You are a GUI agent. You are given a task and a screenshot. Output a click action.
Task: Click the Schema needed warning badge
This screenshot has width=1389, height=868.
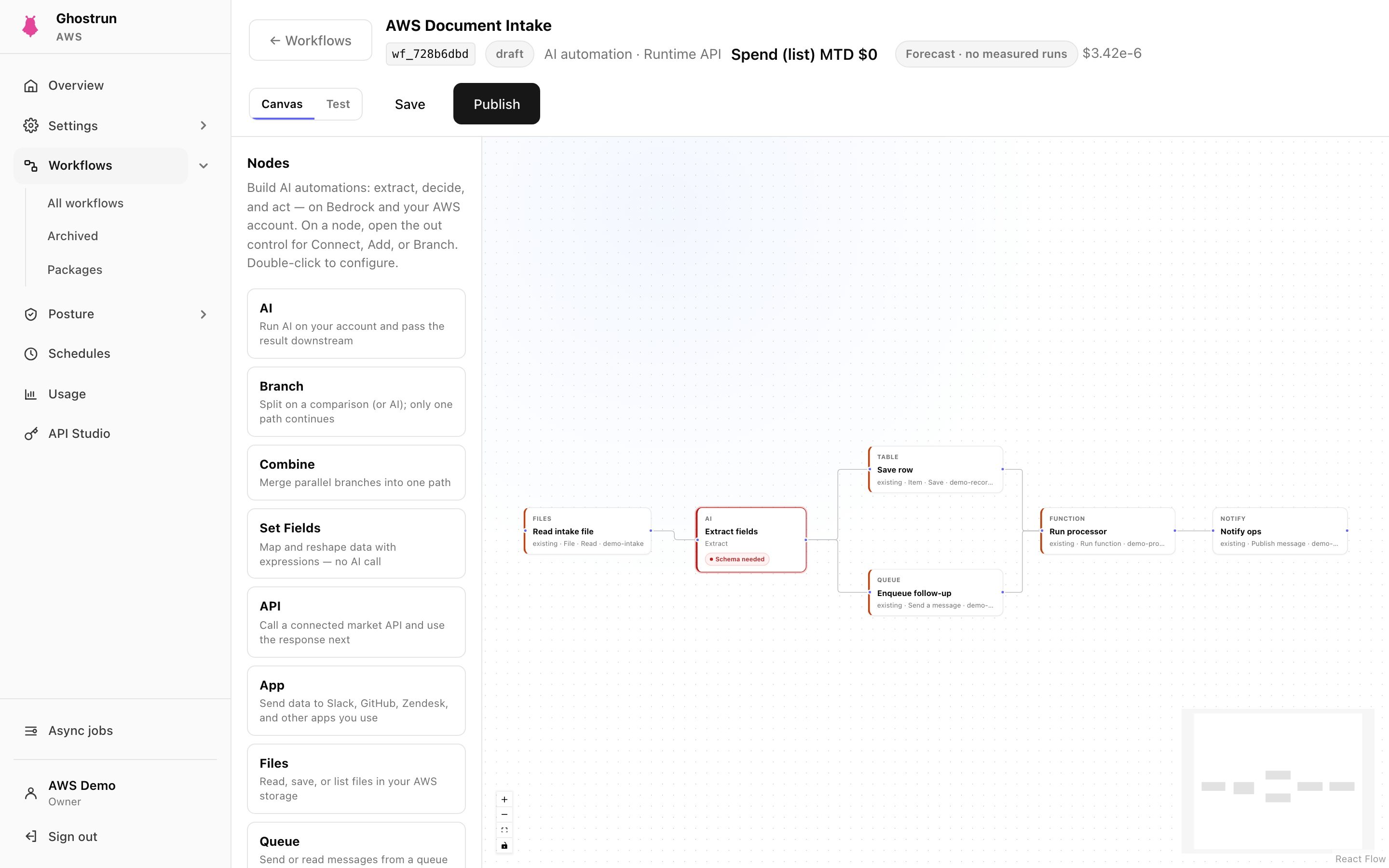[737, 559]
